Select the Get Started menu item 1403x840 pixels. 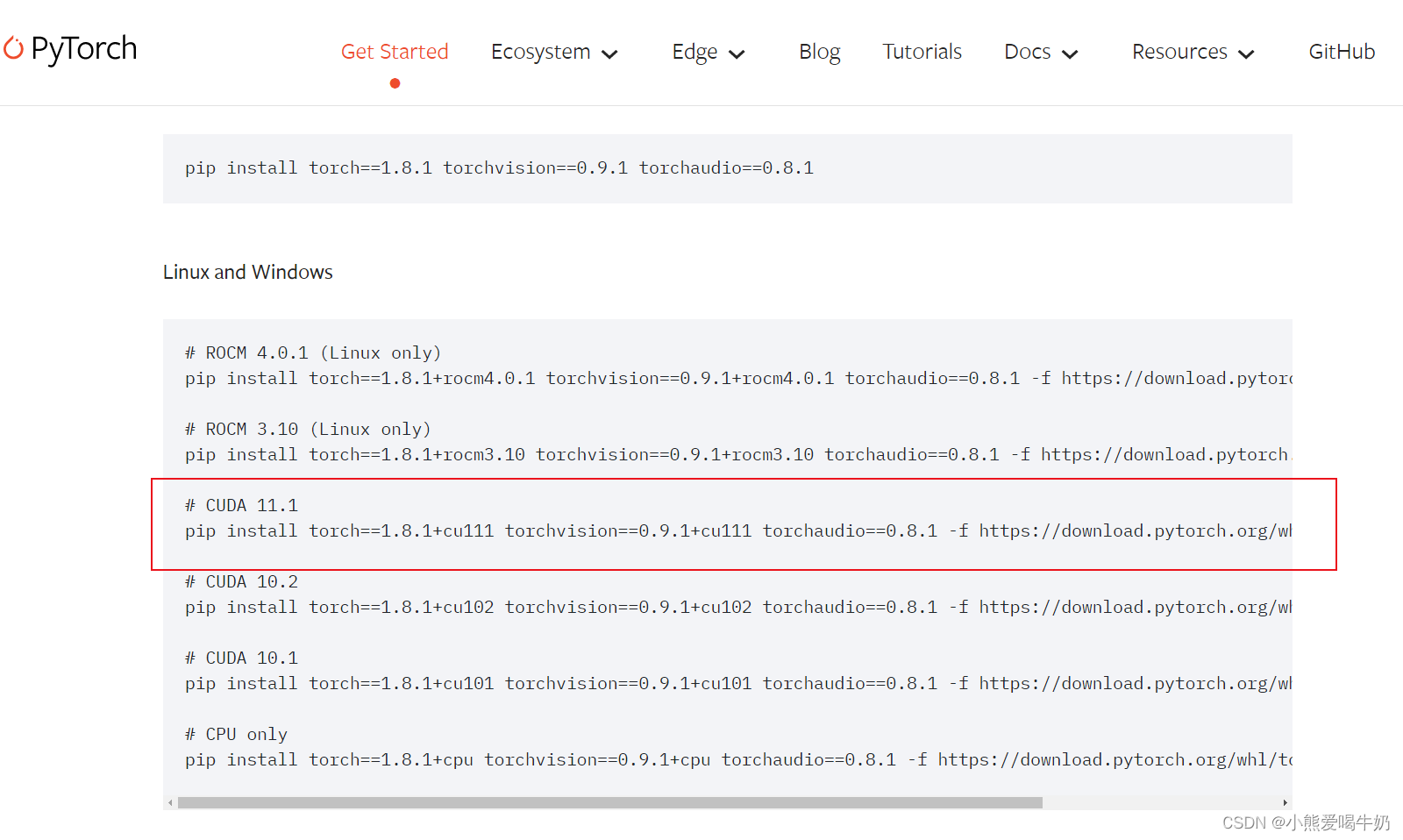point(395,52)
